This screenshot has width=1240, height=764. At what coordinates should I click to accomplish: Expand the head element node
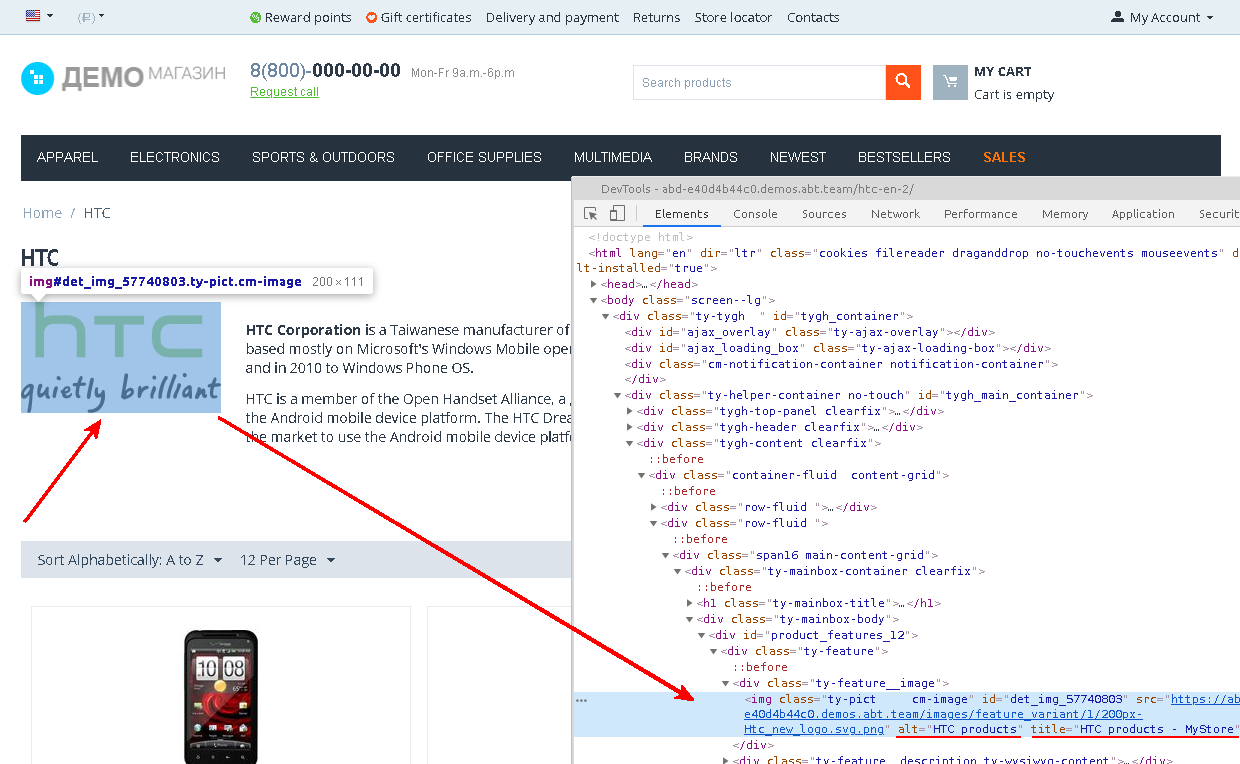pyautogui.click(x=596, y=284)
